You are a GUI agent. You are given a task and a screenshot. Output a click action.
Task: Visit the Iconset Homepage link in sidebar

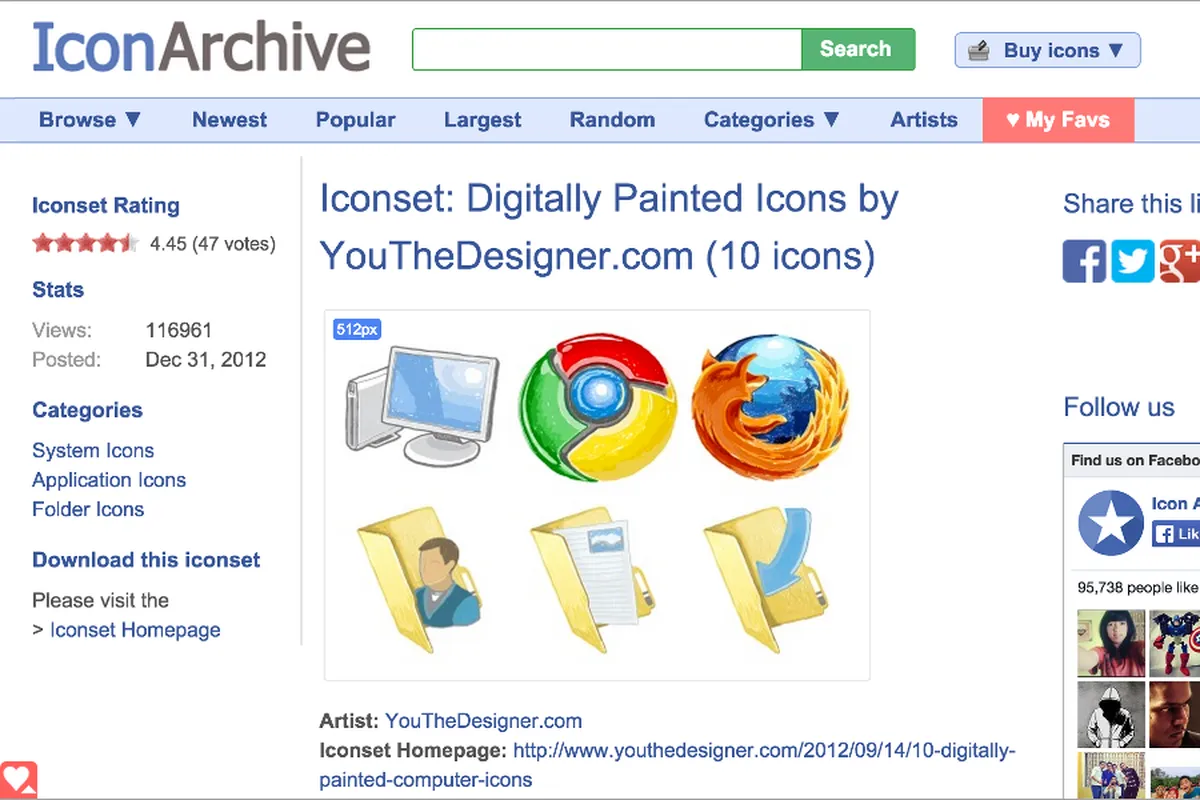point(135,630)
